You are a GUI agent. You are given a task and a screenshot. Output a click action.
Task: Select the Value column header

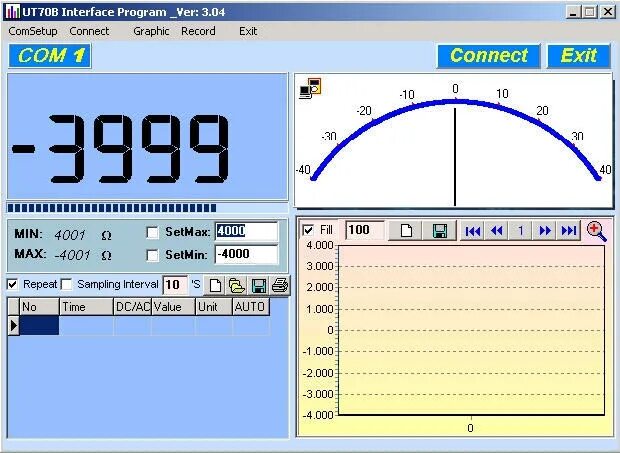pyautogui.click(x=174, y=307)
